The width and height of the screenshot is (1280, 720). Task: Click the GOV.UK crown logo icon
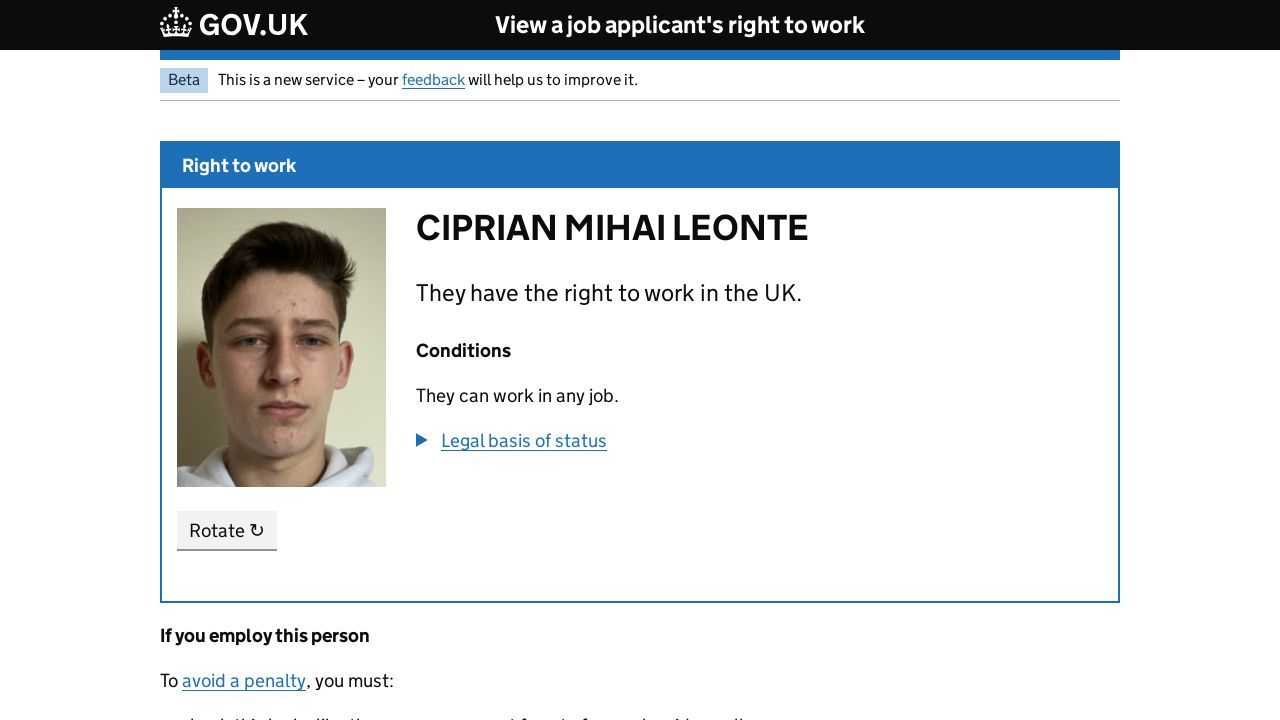(176, 23)
